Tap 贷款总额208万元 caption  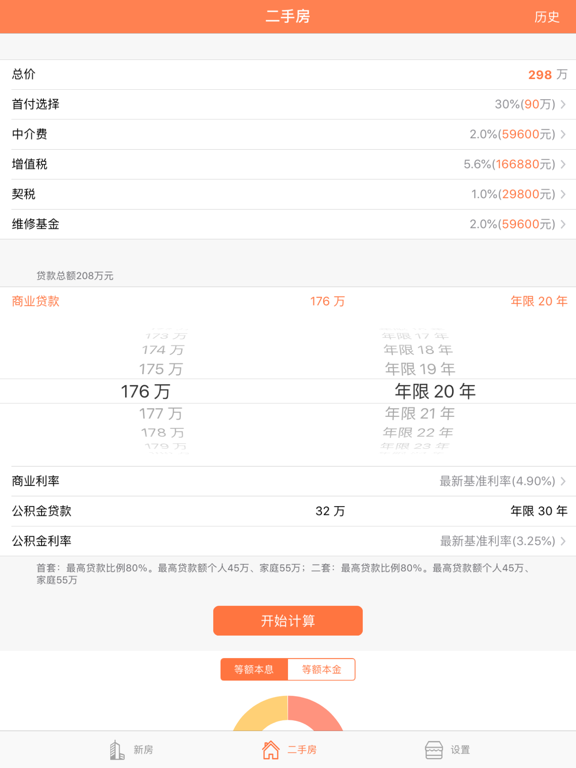coord(75,276)
